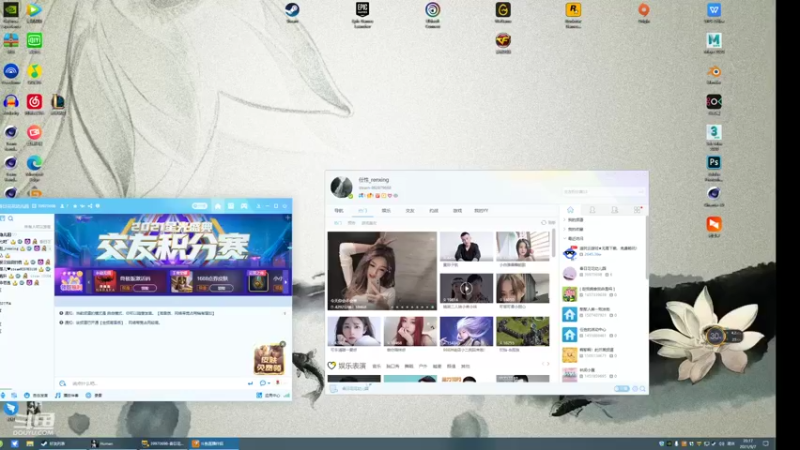Open the tower defense game thumbnail

tap(522, 331)
